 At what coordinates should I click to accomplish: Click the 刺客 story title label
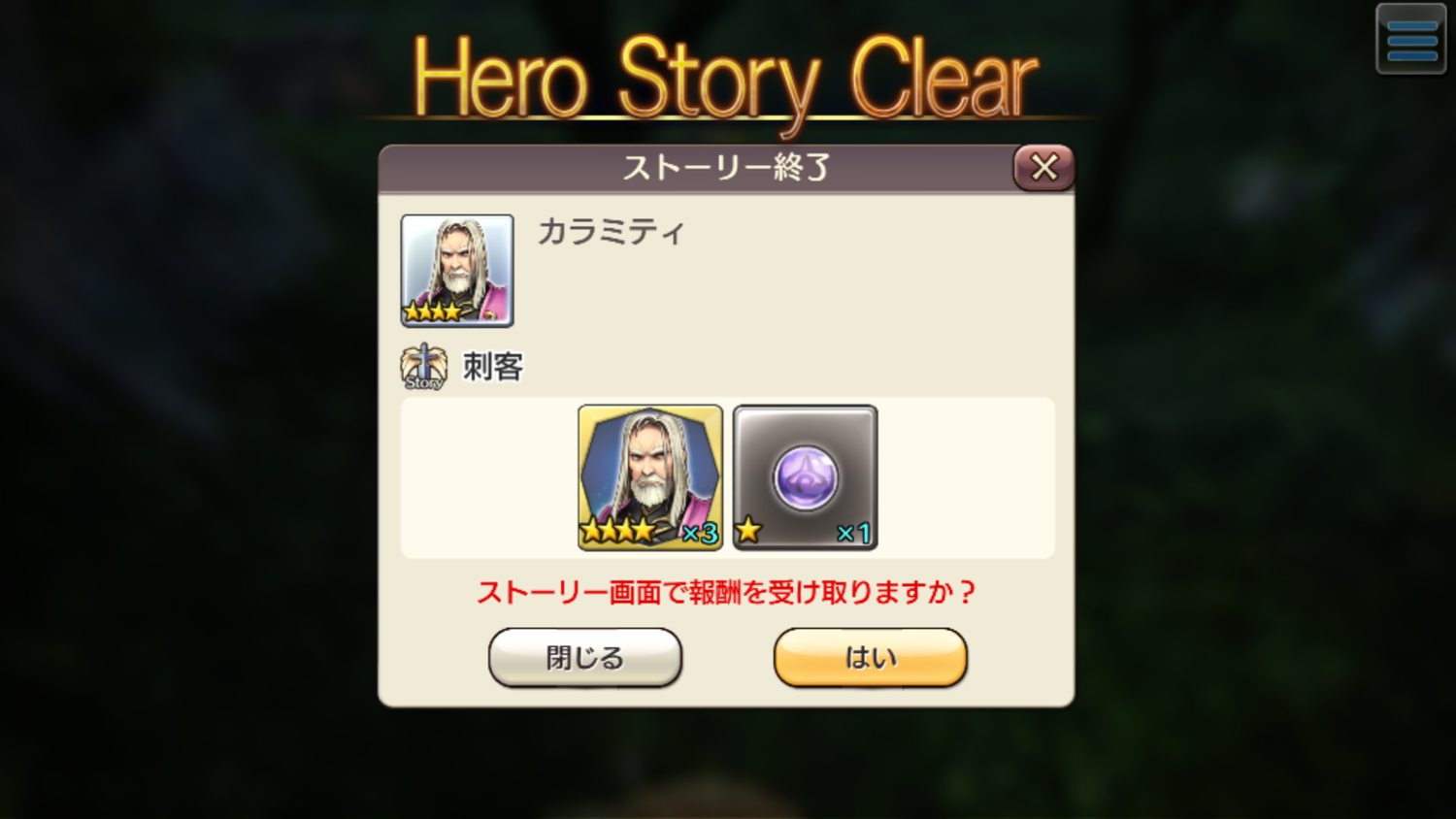coord(493,367)
